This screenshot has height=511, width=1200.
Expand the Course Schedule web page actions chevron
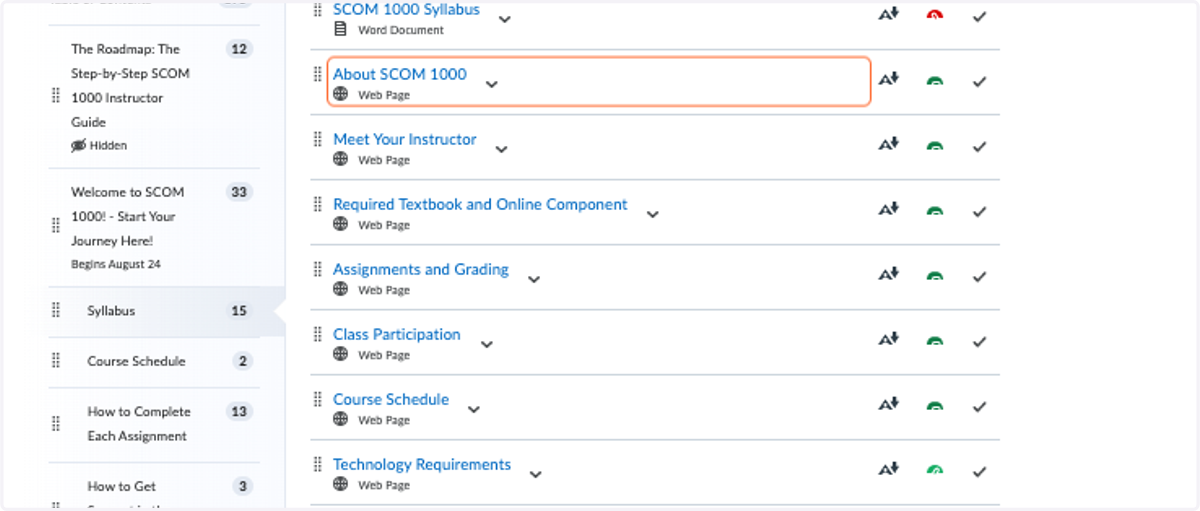click(474, 409)
